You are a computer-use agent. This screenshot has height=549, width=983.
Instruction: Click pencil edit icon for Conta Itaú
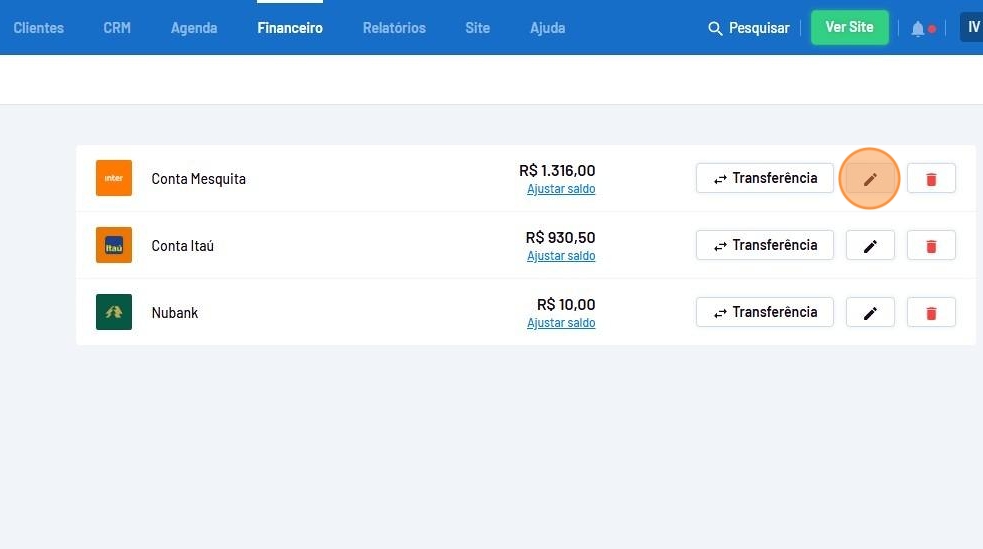click(x=870, y=246)
